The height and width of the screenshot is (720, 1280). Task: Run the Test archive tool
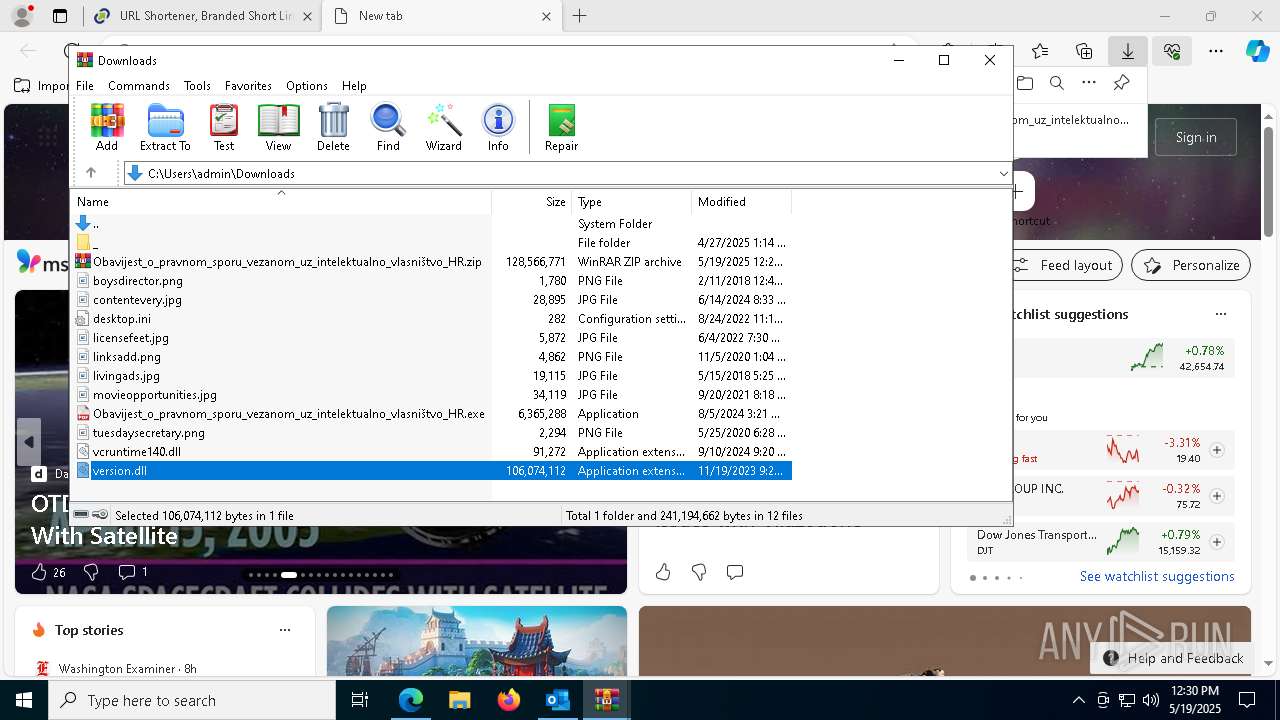[224, 127]
